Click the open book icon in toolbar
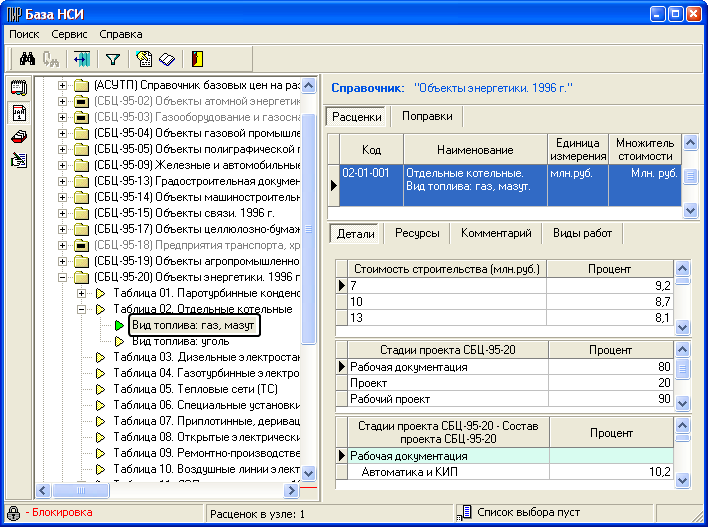Screen dimensions: 708x527 [166, 59]
